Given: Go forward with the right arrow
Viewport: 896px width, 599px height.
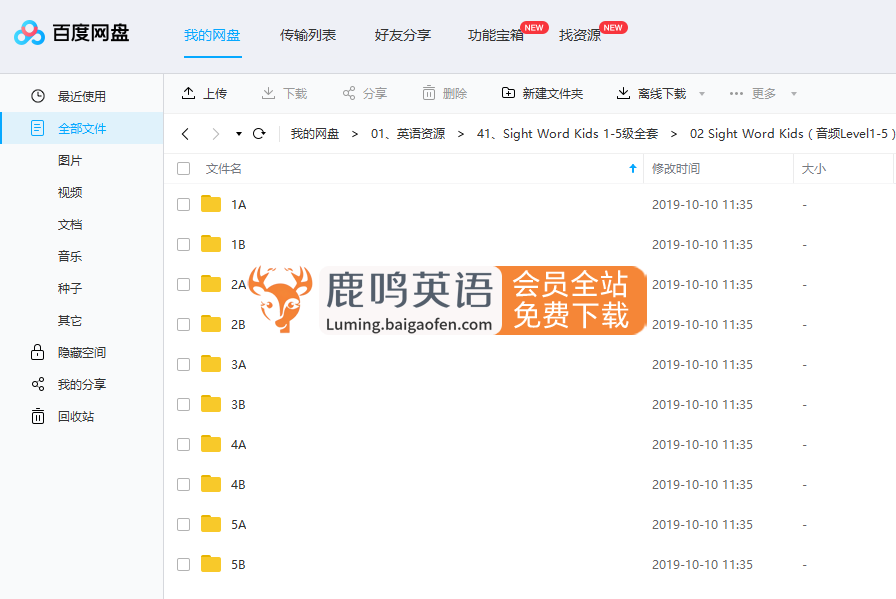Looking at the screenshot, I should [x=215, y=134].
